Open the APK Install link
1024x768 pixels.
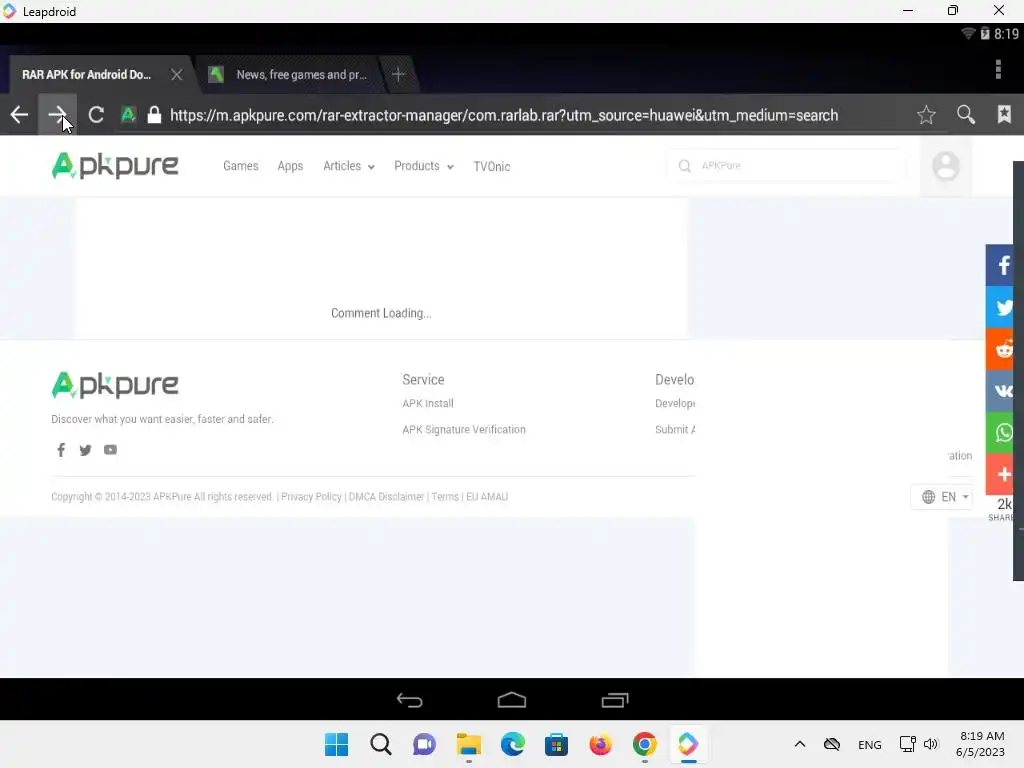[428, 404]
